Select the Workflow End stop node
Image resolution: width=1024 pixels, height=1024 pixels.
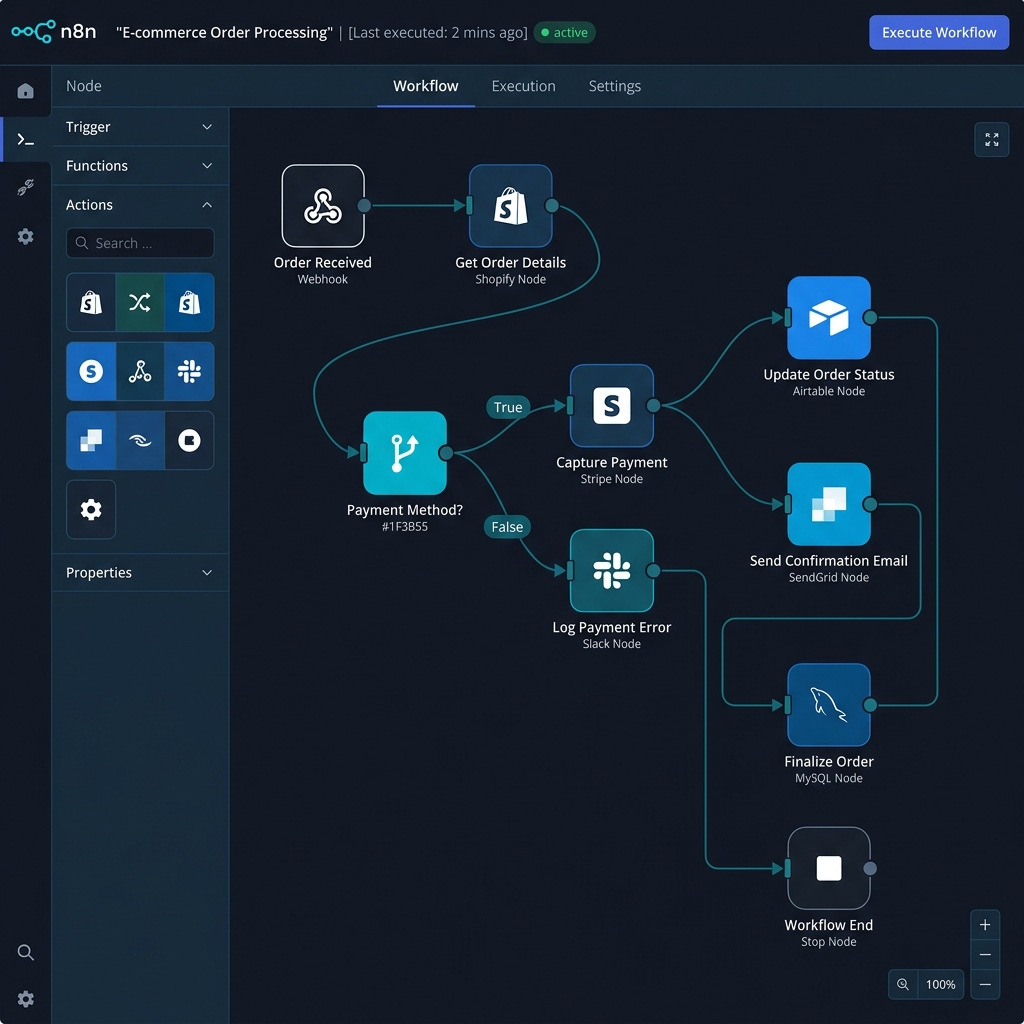[x=829, y=868]
